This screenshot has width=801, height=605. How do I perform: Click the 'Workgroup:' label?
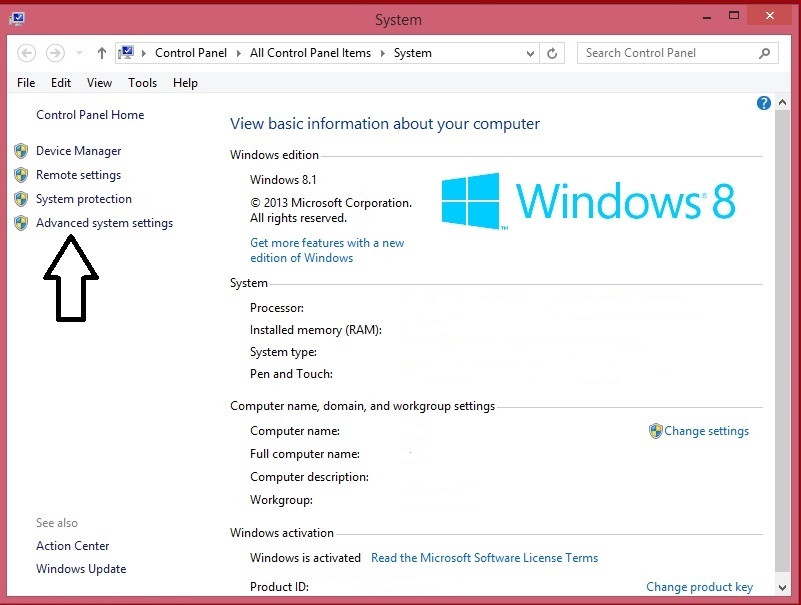[x=281, y=500]
